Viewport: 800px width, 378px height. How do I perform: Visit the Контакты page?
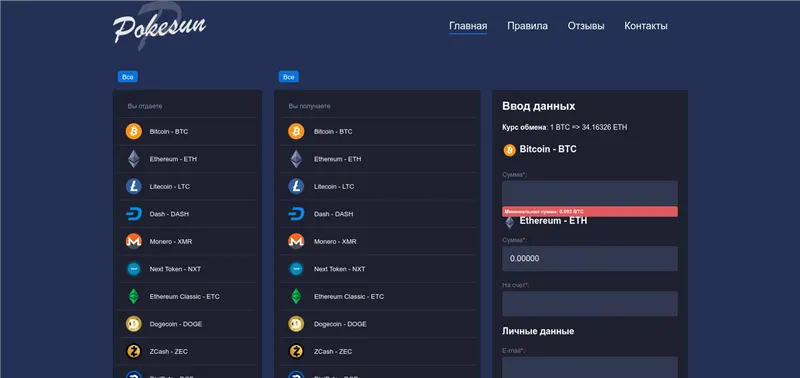coord(645,26)
